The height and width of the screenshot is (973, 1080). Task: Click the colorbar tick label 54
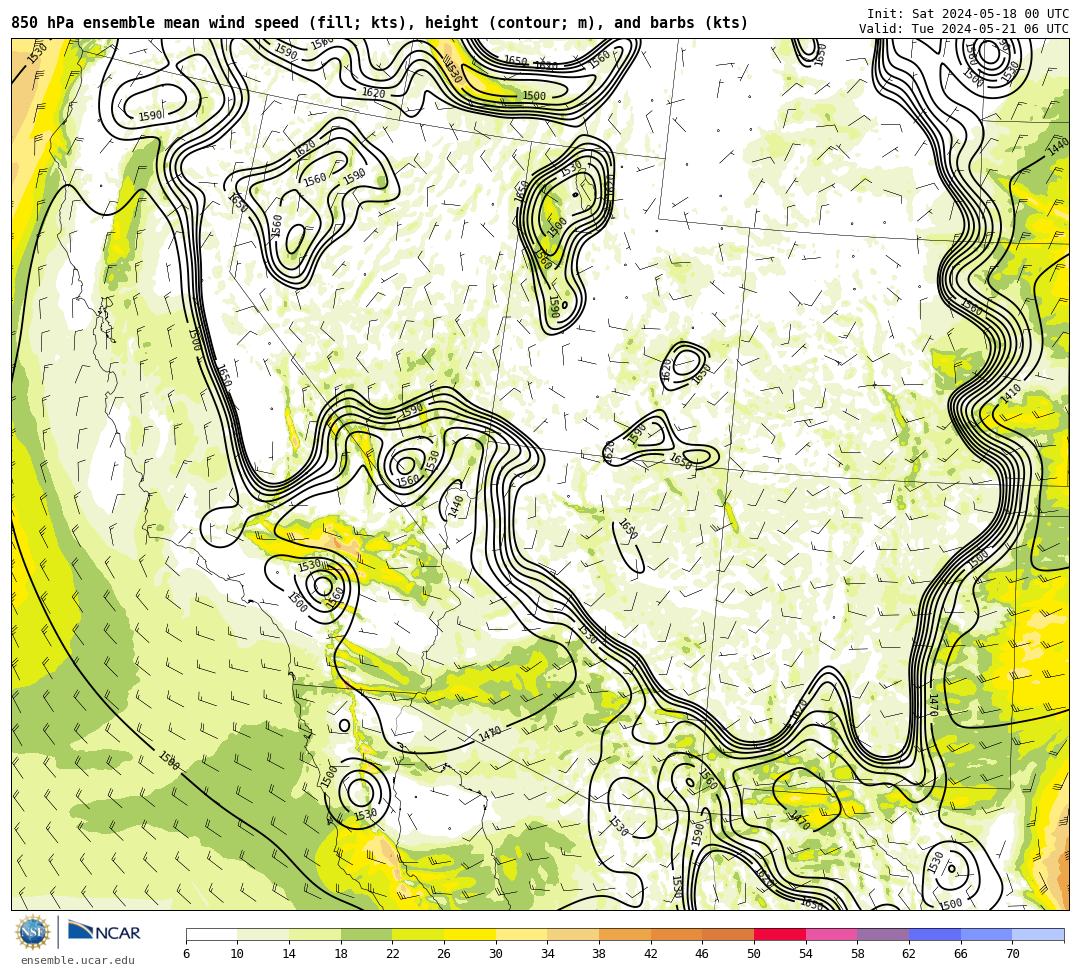[806, 954]
